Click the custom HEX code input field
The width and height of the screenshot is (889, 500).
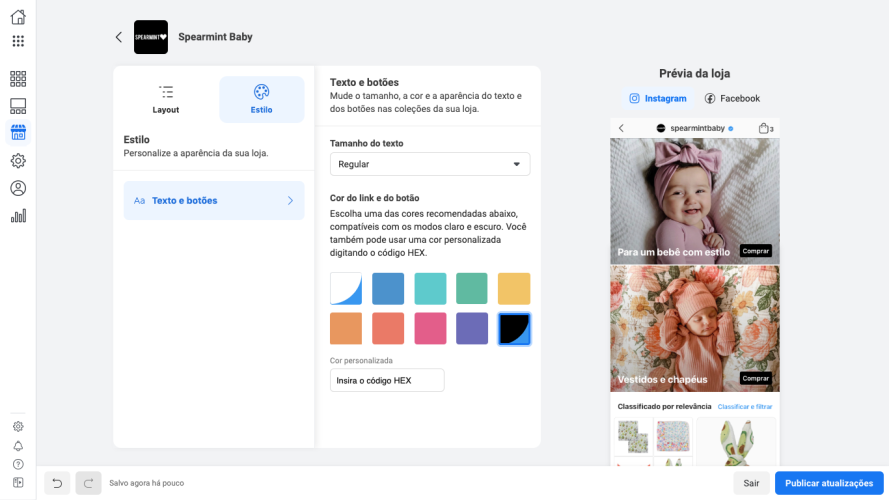pyautogui.click(x=387, y=380)
